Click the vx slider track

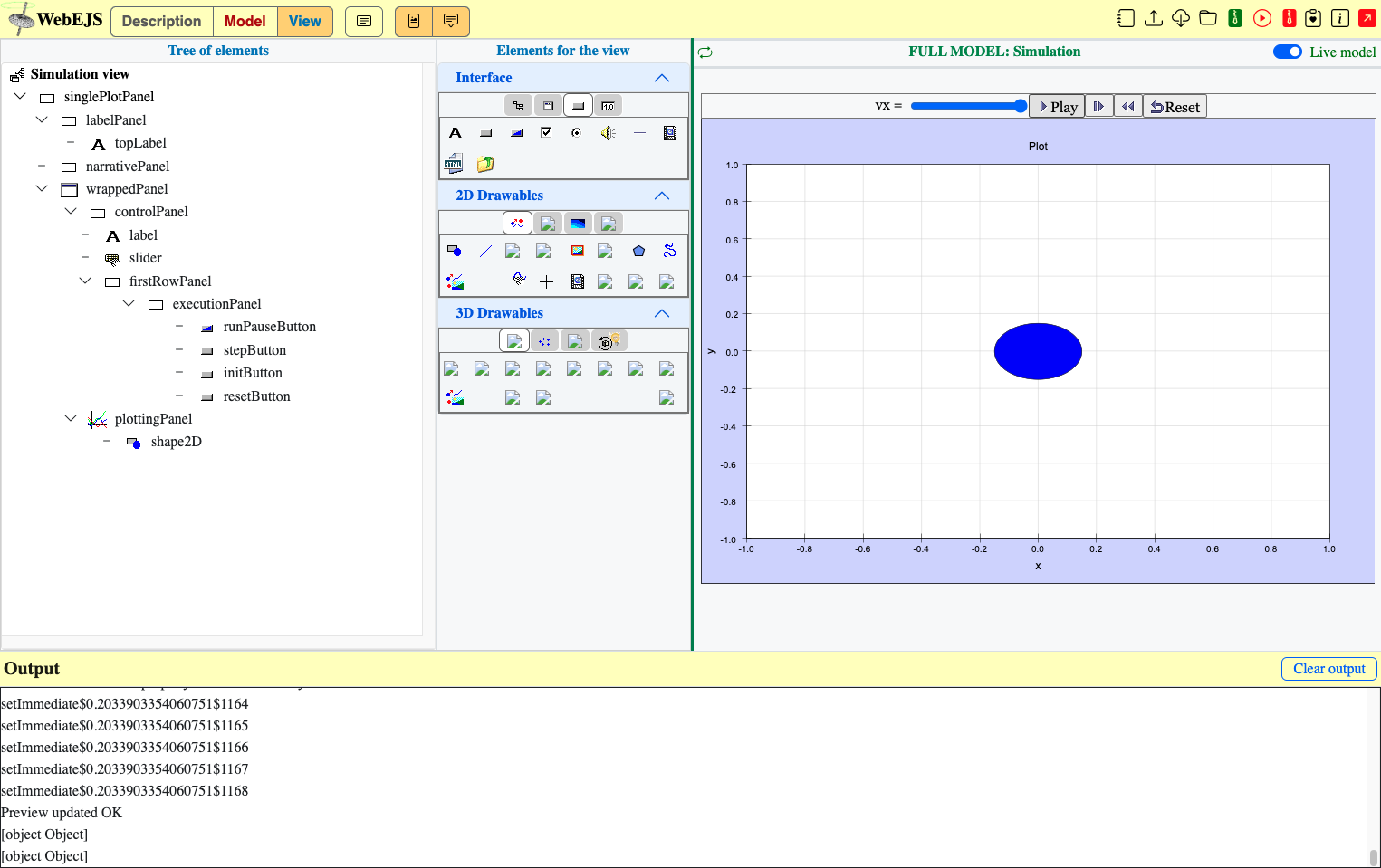968,106
